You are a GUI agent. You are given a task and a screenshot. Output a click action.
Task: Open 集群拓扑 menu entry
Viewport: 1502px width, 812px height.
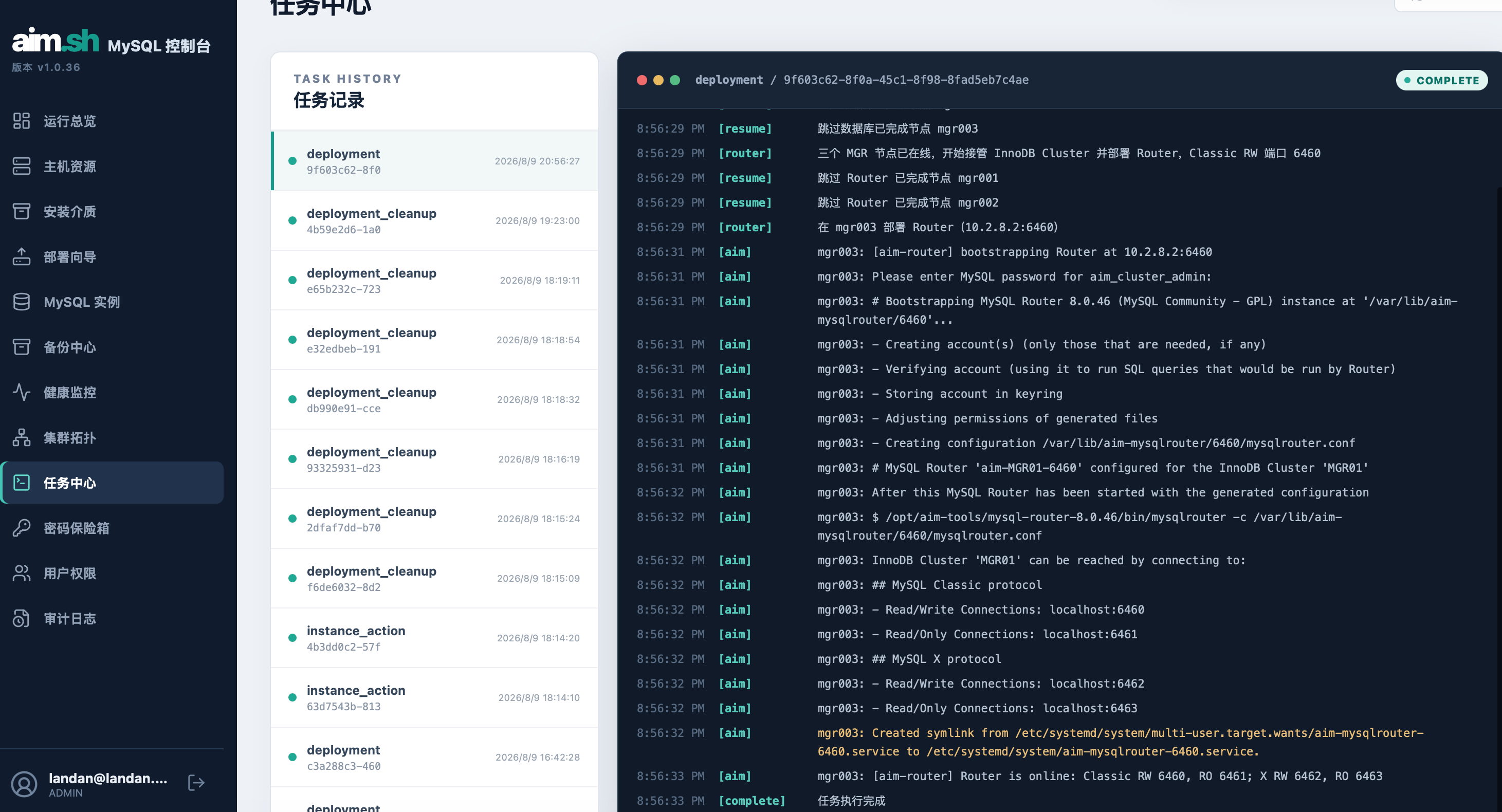[113, 437]
